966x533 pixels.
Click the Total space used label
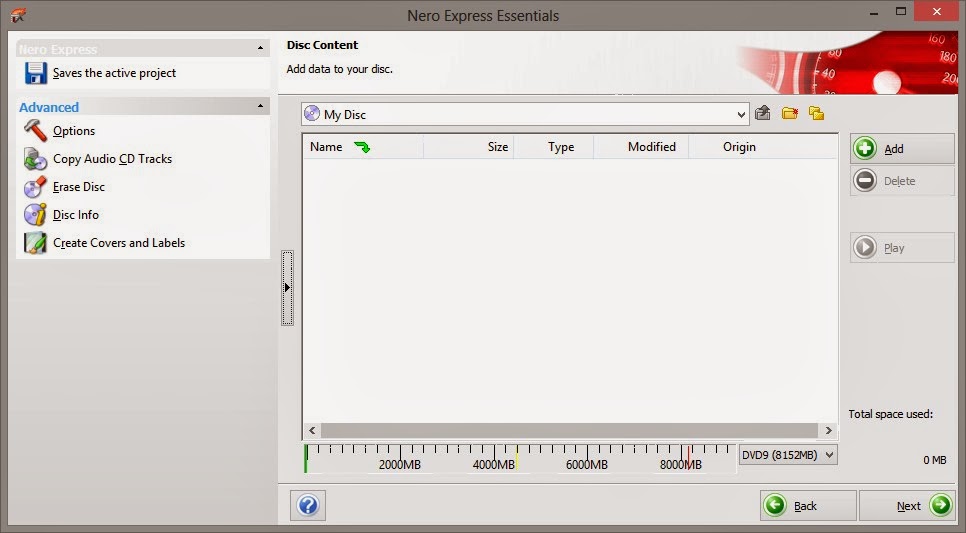click(x=891, y=414)
